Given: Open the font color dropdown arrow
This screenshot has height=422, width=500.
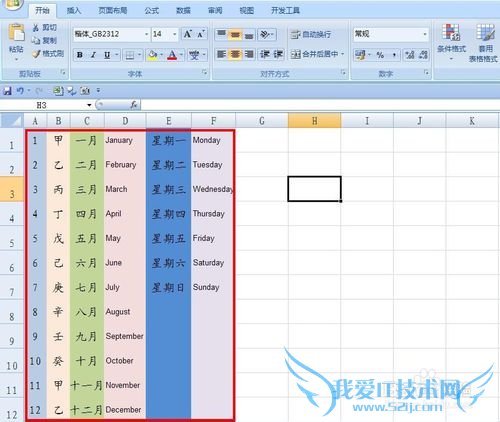Looking at the screenshot, I should (182, 55).
